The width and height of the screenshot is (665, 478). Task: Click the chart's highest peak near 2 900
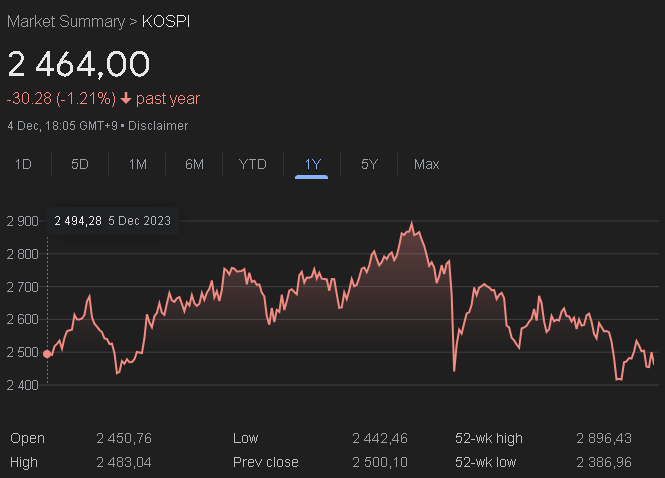pos(411,222)
